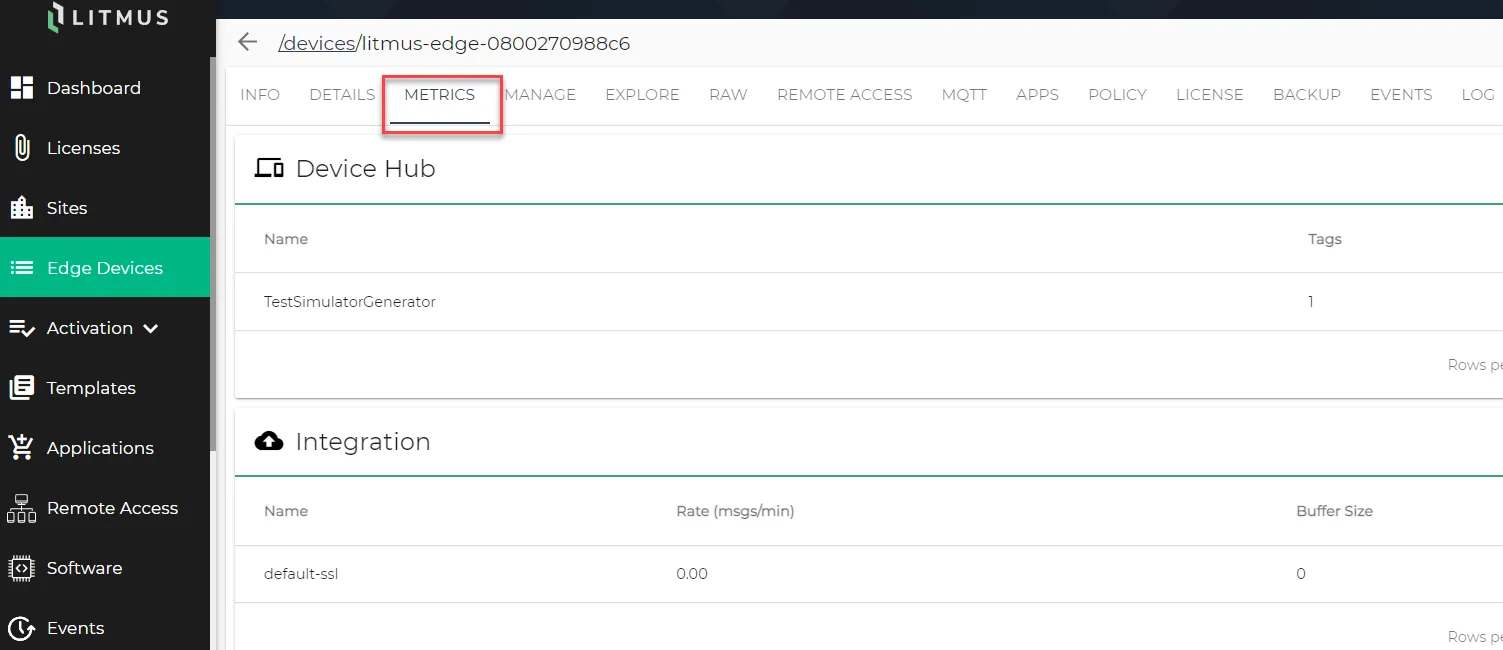Image resolution: width=1503 pixels, height=650 pixels.
Task: Click the TestSimulatorGenerator row name
Action: [350, 301]
